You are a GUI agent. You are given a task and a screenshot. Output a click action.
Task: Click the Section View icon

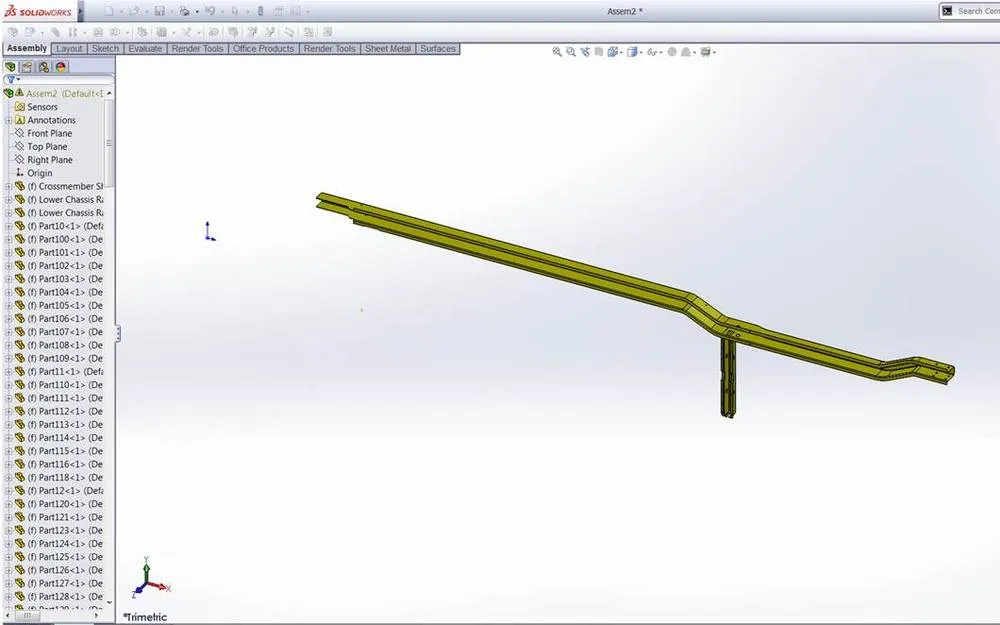(598, 51)
